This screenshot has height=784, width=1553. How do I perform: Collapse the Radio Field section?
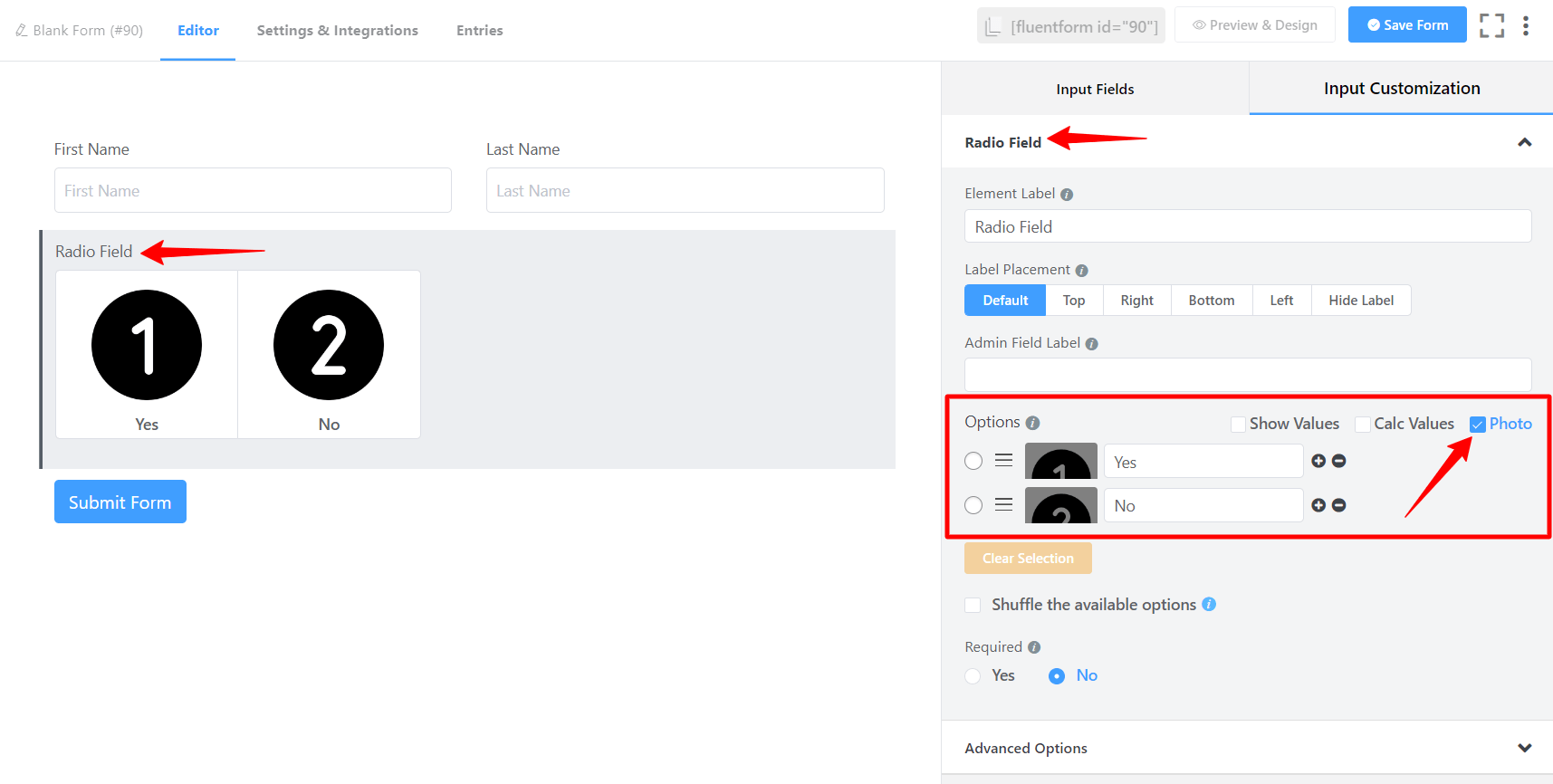tap(1524, 142)
